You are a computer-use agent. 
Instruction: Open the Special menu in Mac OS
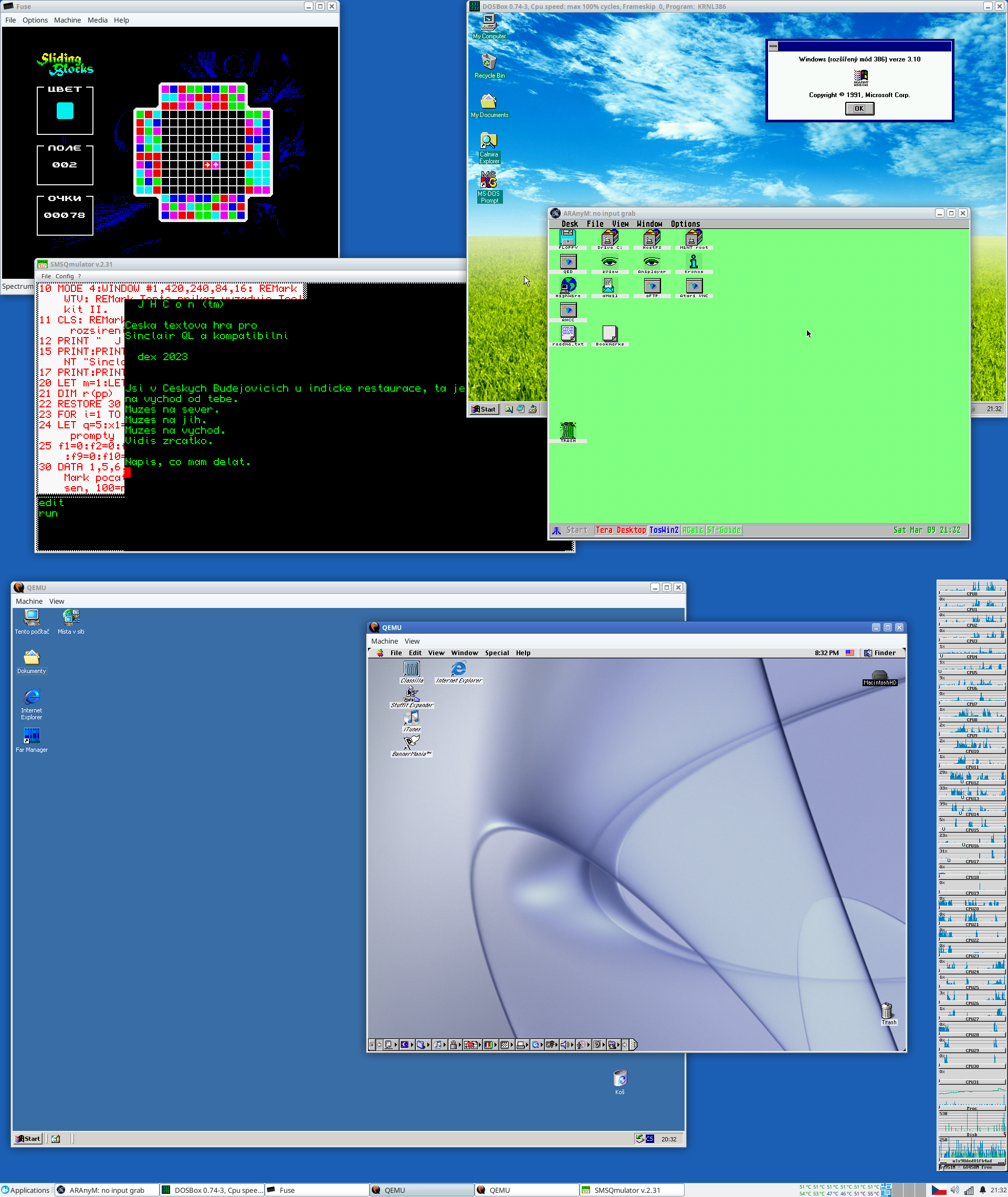point(497,653)
